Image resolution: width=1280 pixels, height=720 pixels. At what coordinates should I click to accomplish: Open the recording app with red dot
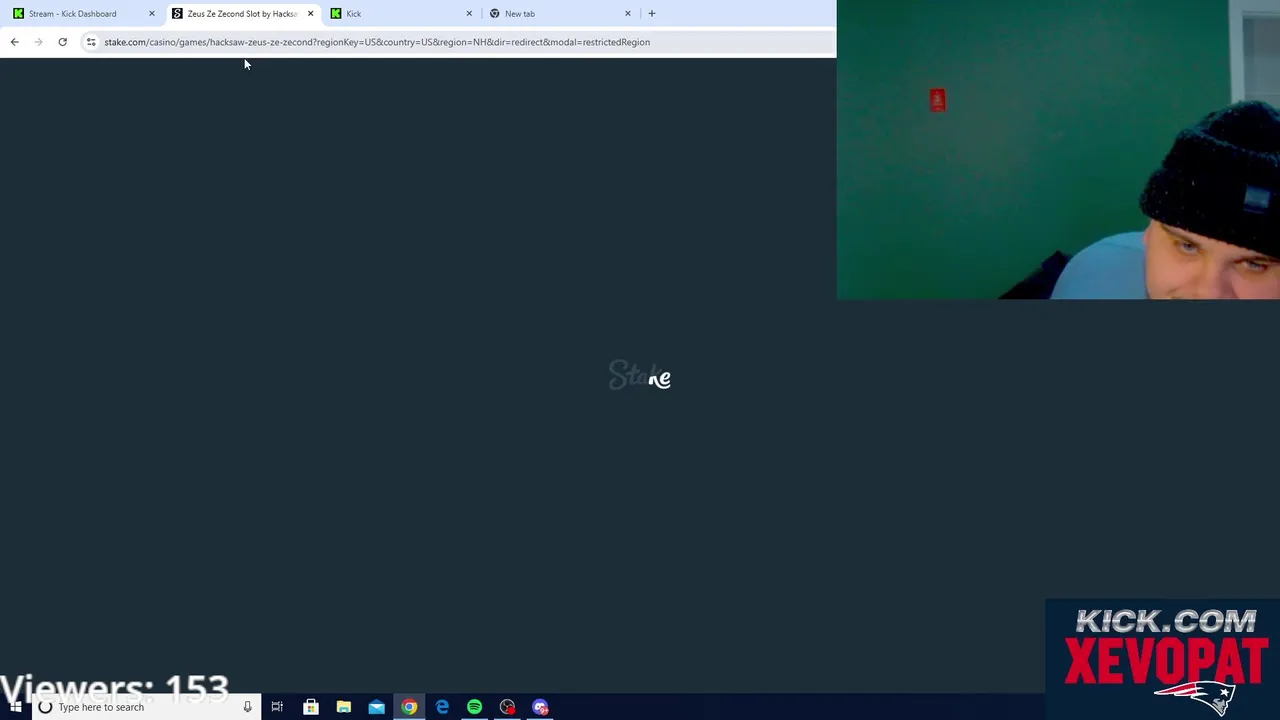[x=507, y=707]
